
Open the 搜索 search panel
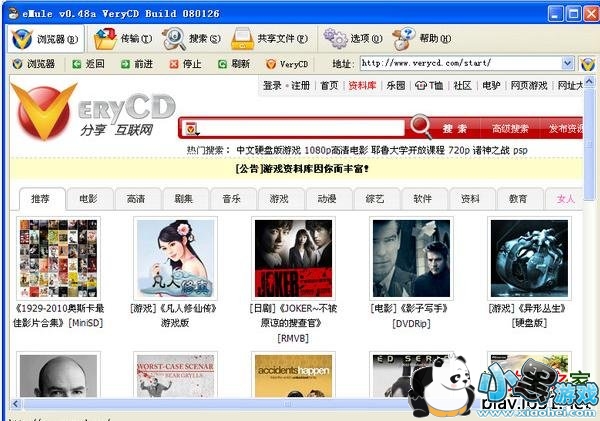(192, 39)
